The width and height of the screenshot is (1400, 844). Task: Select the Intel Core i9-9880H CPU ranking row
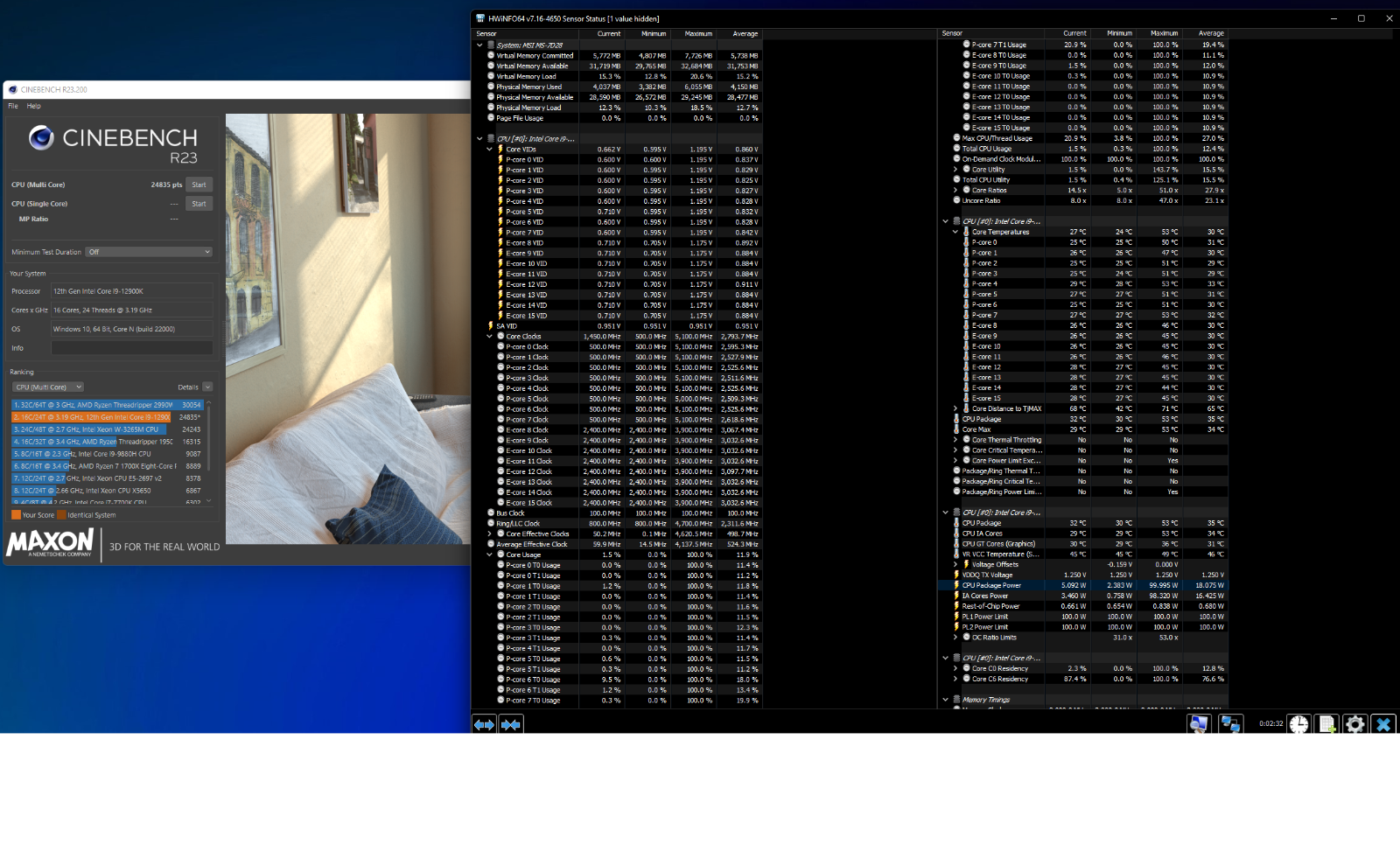[108, 454]
